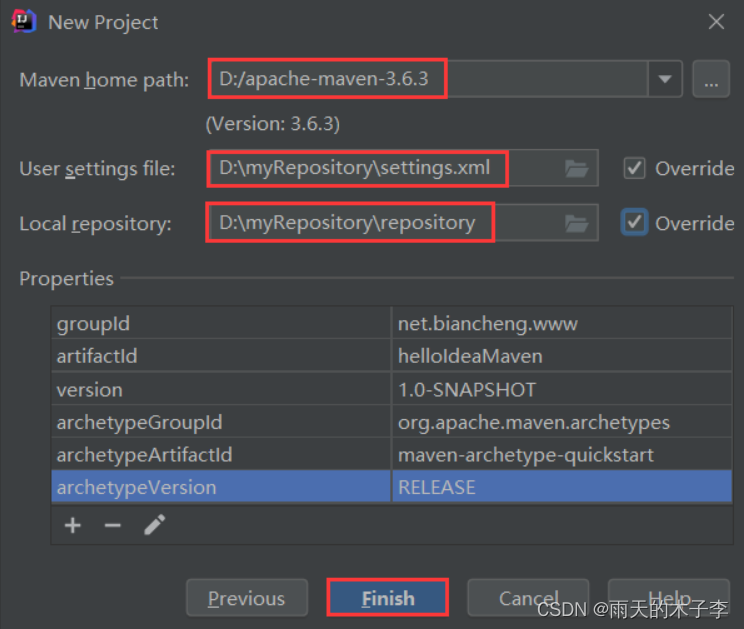Click the Edit property pencil icon
This screenshot has height=629, width=744.
[155, 525]
